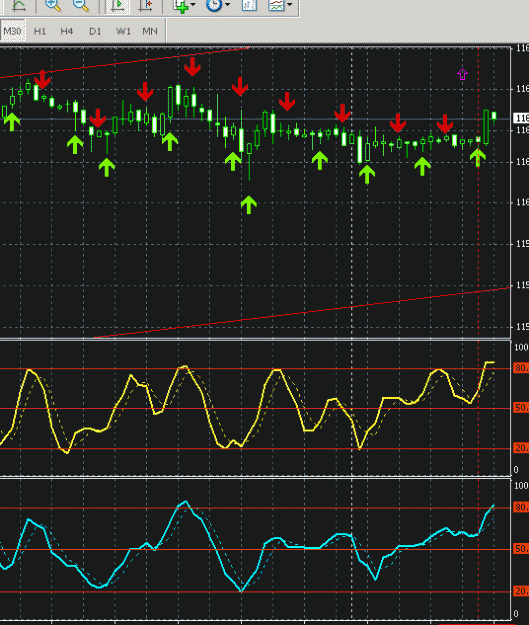The image size is (529, 625).
Task: Click the 50 level label in cyan stochastic
Action: coord(521,549)
